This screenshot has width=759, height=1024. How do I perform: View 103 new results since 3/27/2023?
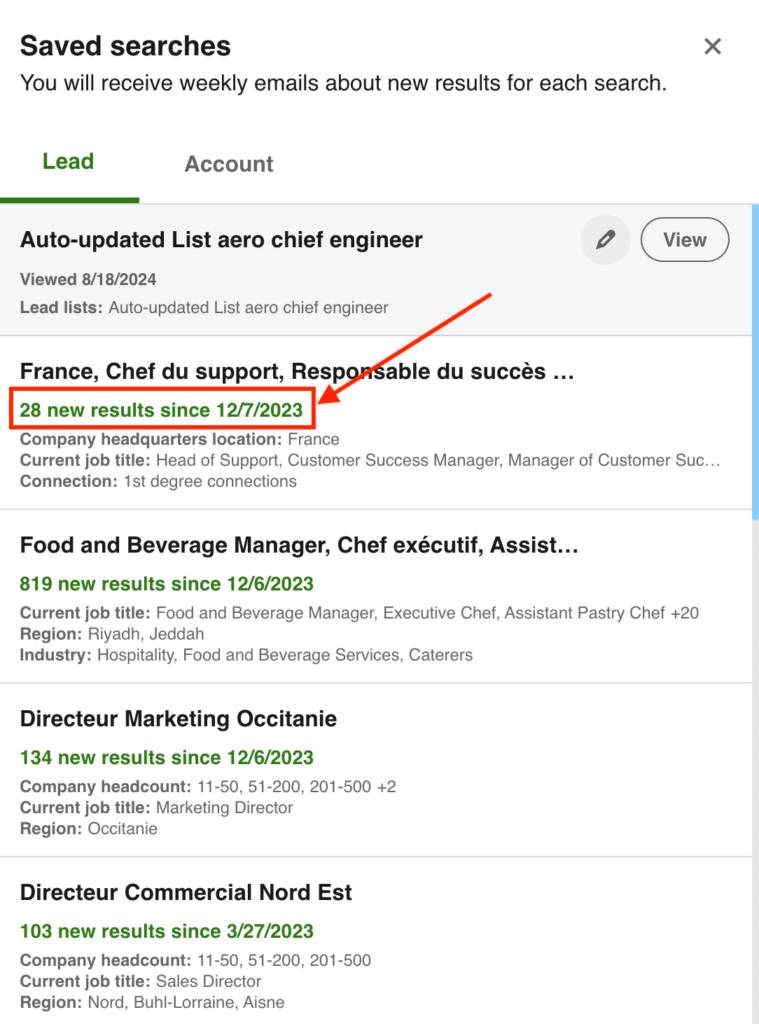click(x=166, y=931)
